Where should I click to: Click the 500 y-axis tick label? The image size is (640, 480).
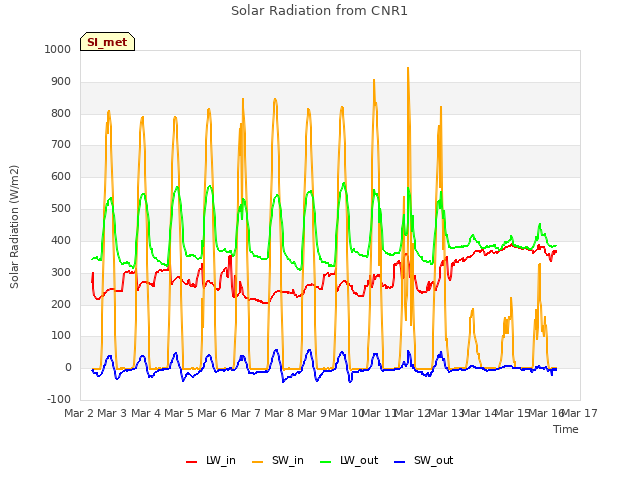point(61,209)
